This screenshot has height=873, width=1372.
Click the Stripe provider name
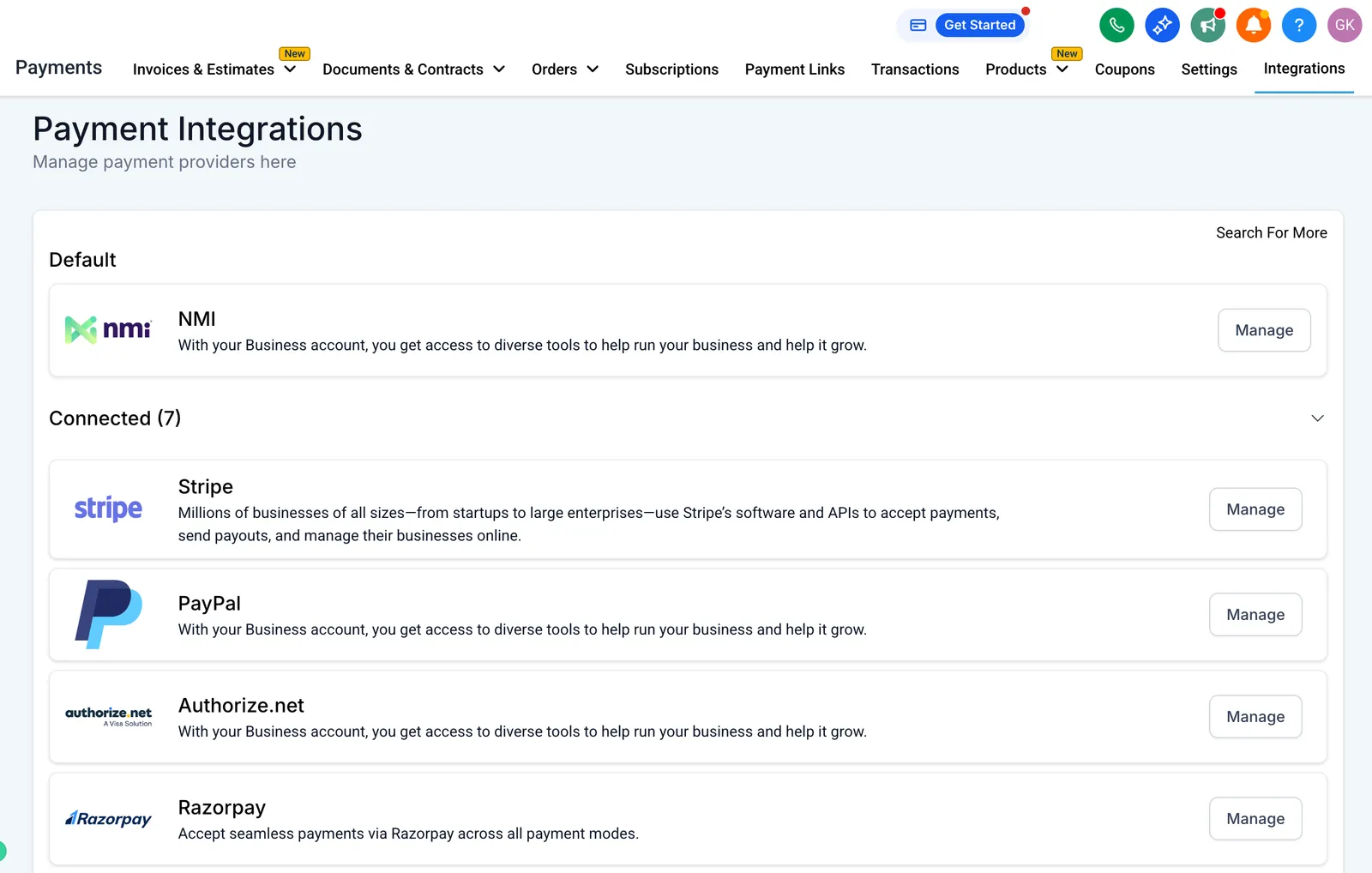coord(206,487)
